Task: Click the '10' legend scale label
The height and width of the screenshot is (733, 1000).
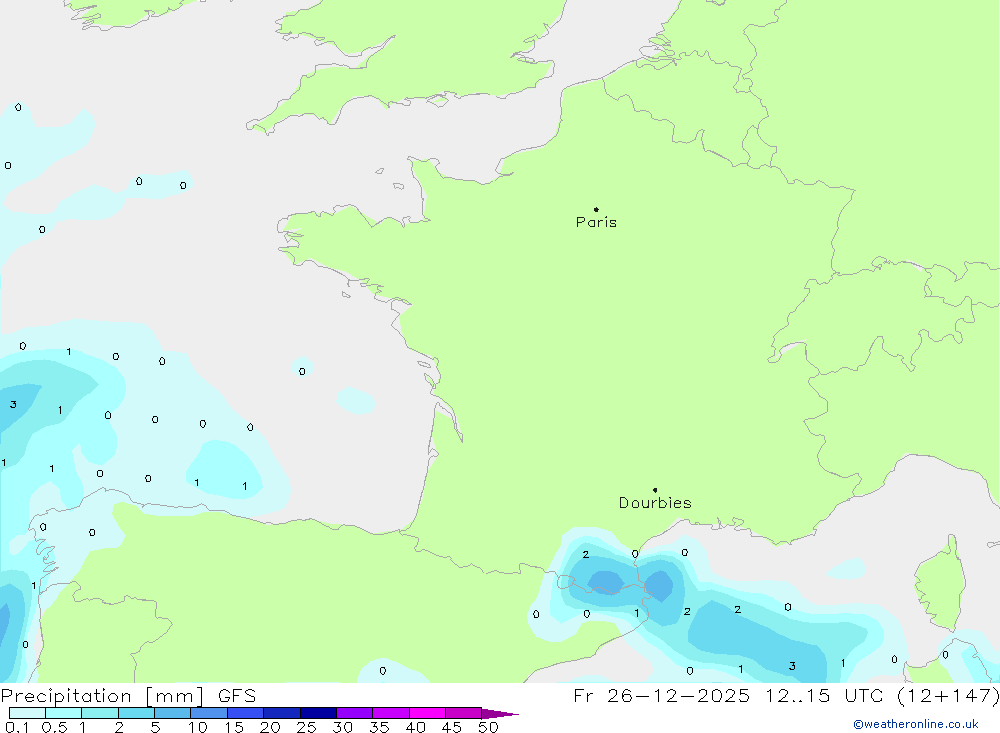Action: (198, 727)
